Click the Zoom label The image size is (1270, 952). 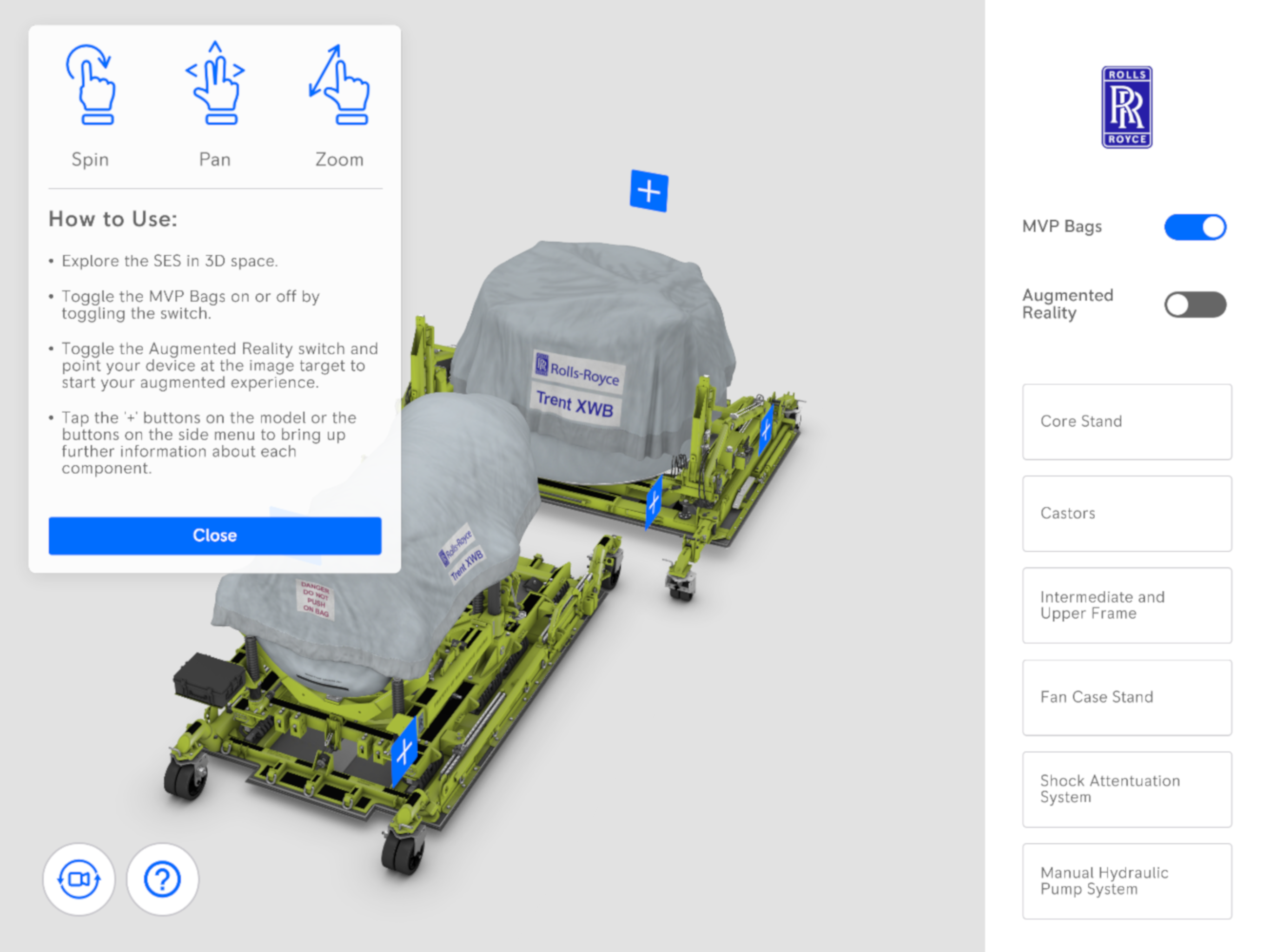(x=339, y=159)
